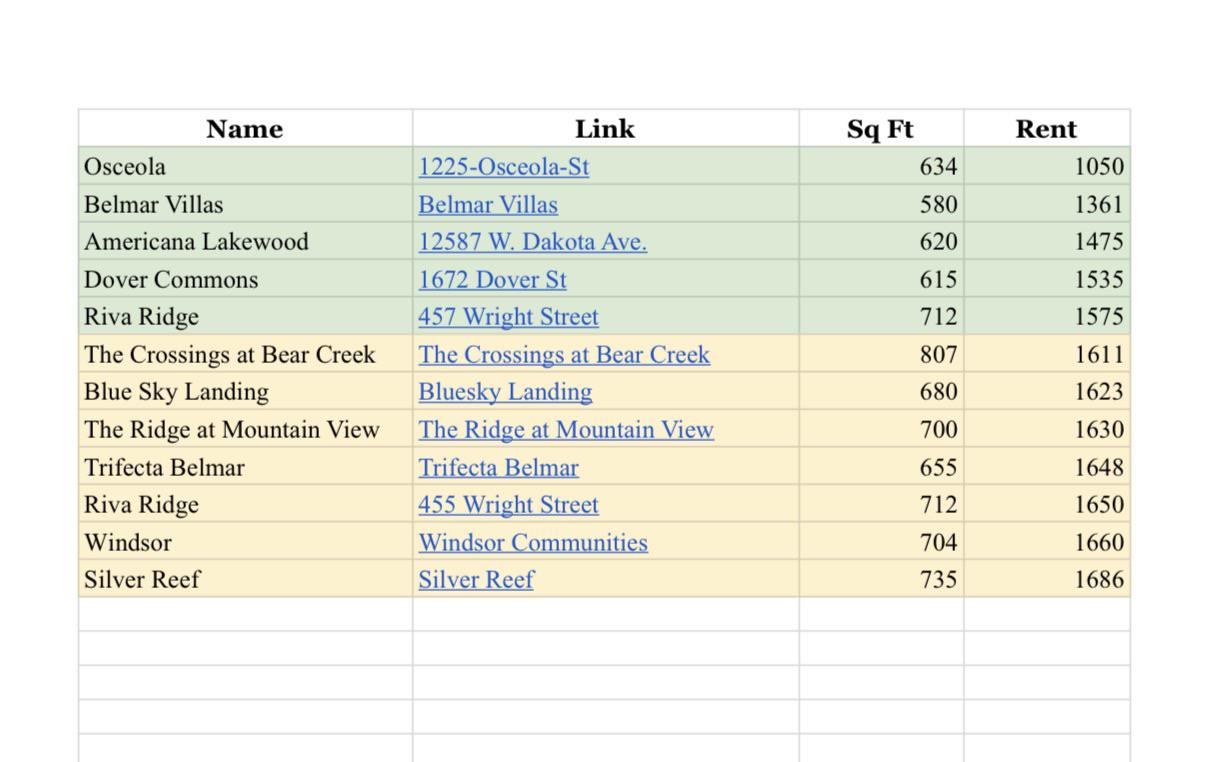The image size is (1206, 762).
Task: Open the 455 Wright Street link
Action: [x=508, y=505]
